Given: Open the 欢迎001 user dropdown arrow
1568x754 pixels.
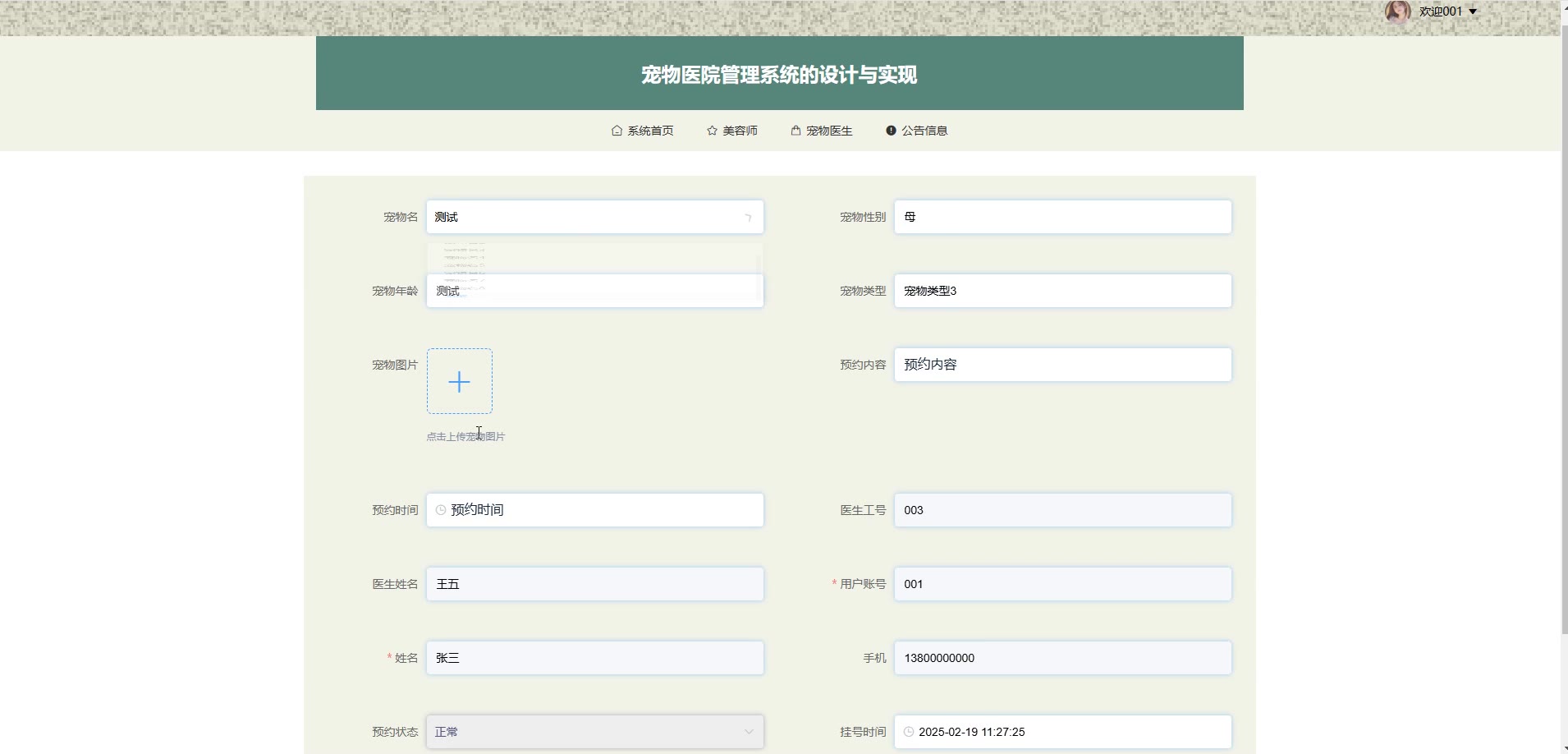Looking at the screenshot, I should click(1473, 11).
